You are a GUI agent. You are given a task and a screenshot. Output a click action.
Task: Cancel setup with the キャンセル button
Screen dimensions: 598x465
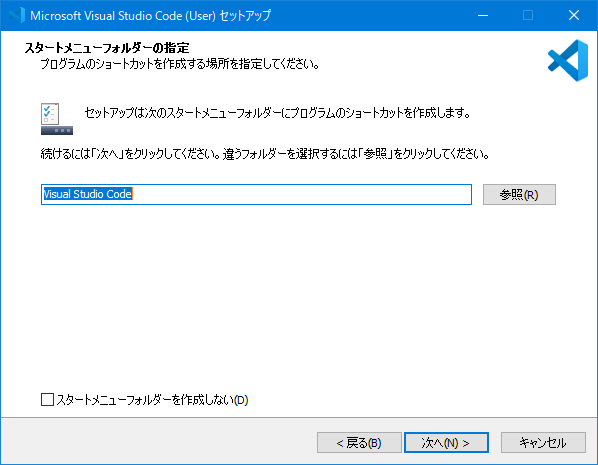[543, 442]
